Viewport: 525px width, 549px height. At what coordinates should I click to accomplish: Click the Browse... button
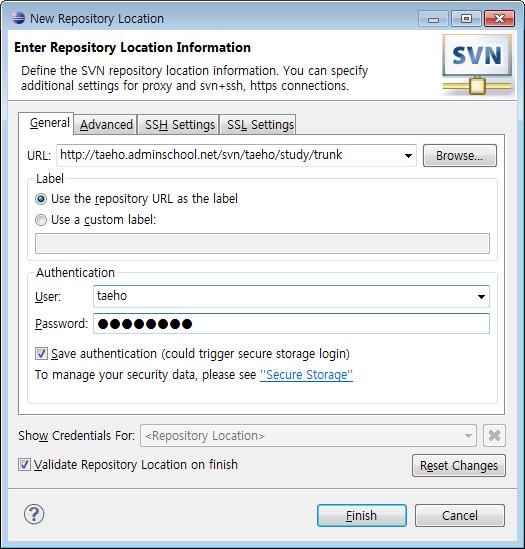(460, 155)
